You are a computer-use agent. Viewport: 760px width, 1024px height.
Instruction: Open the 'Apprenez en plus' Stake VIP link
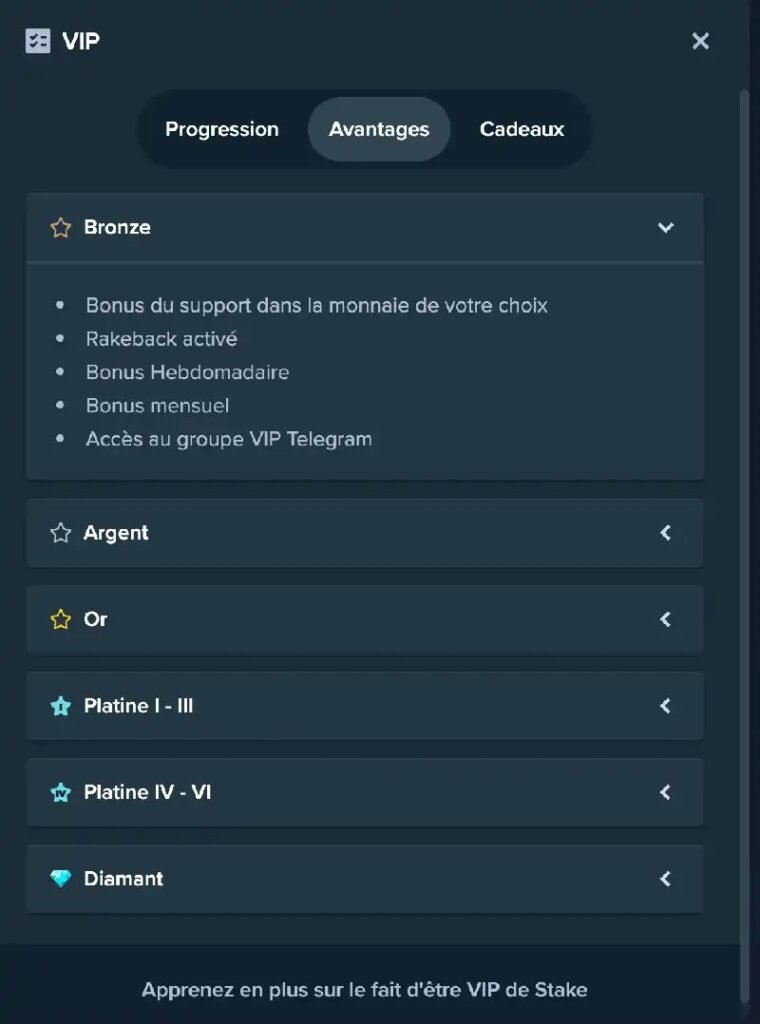tap(364, 990)
